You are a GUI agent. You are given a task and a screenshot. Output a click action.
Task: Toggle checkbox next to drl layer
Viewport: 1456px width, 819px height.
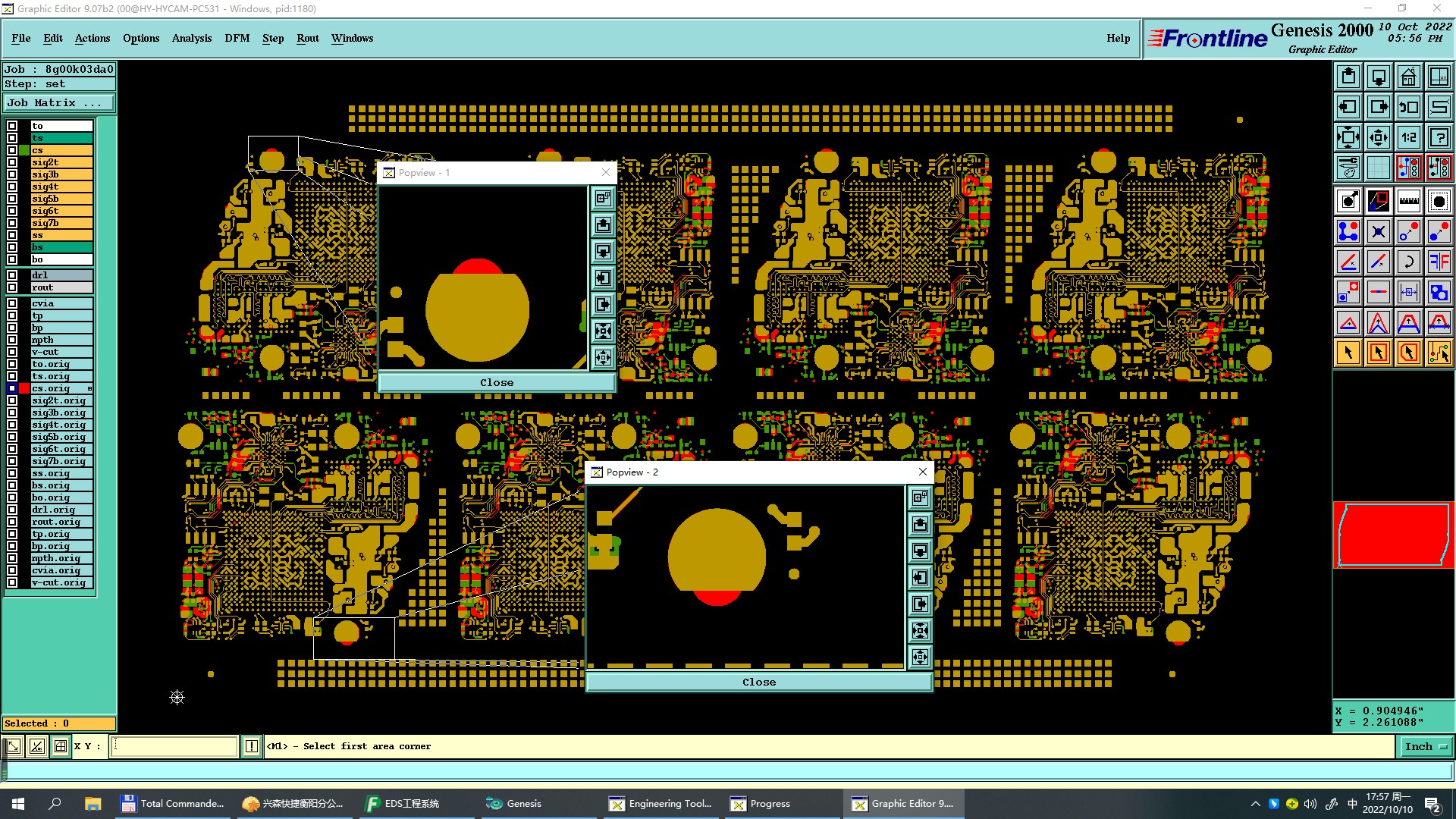click(12, 275)
